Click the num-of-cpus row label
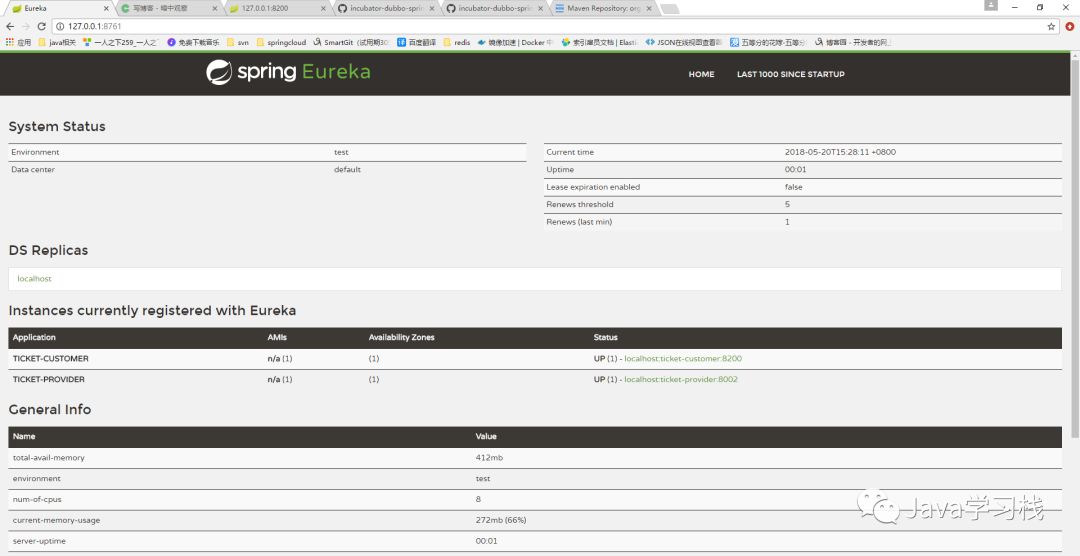The image size is (1080, 556). tap(38, 499)
